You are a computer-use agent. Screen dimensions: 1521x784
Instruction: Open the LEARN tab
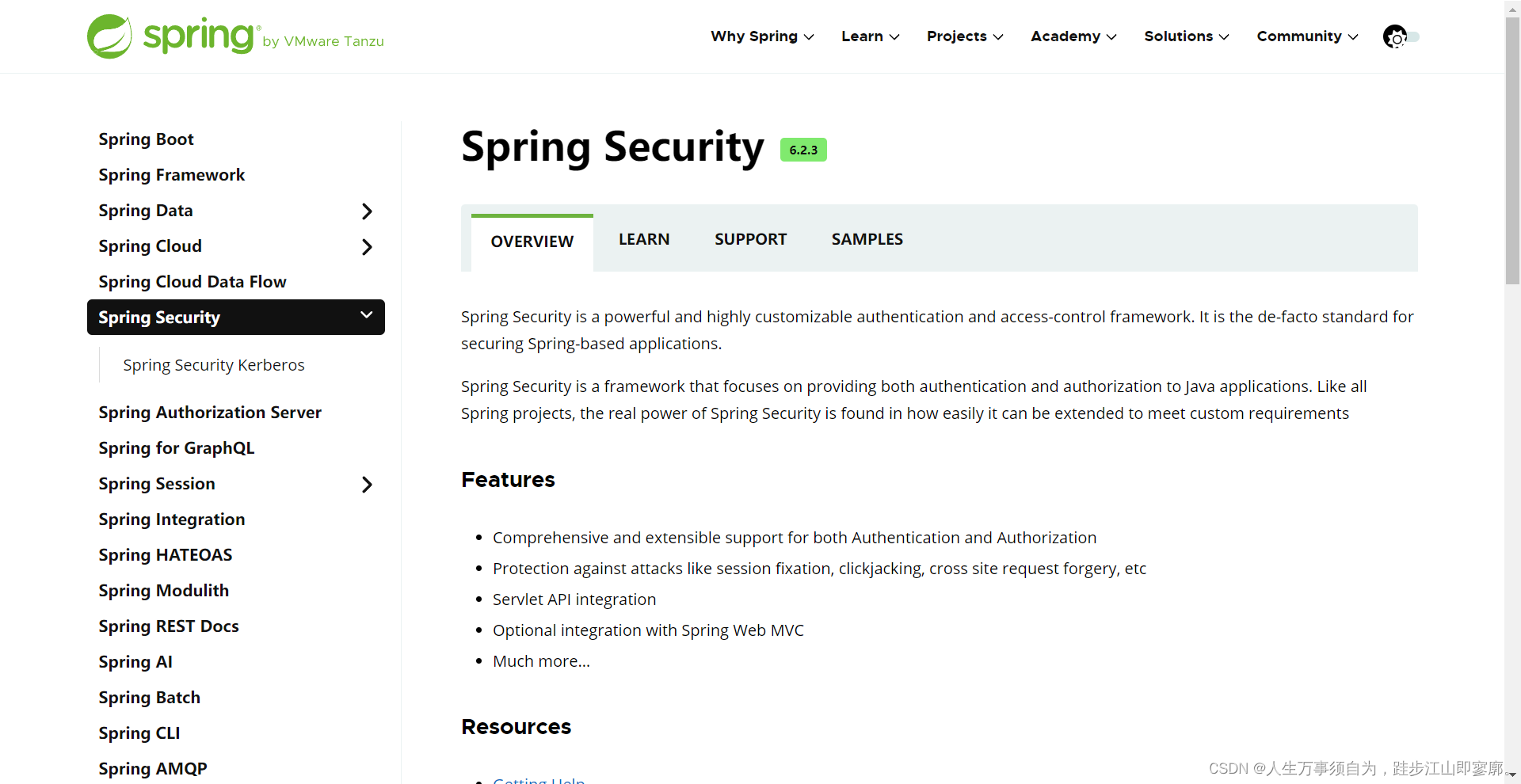pos(644,238)
